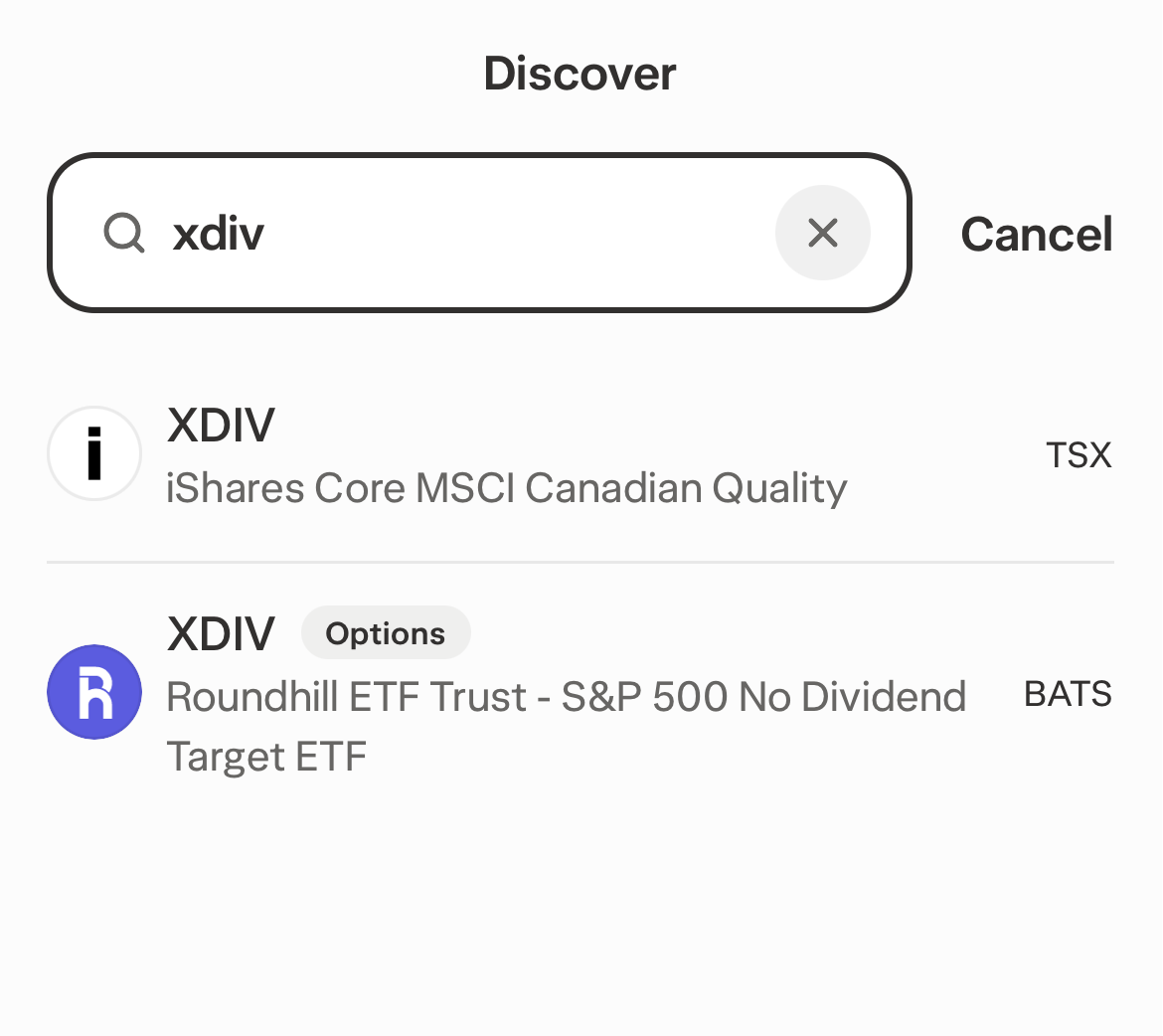The image size is (1163, 1036).
Task: Open iShares Core MSCI Canadian Quality result
Action: coord(506,488)
